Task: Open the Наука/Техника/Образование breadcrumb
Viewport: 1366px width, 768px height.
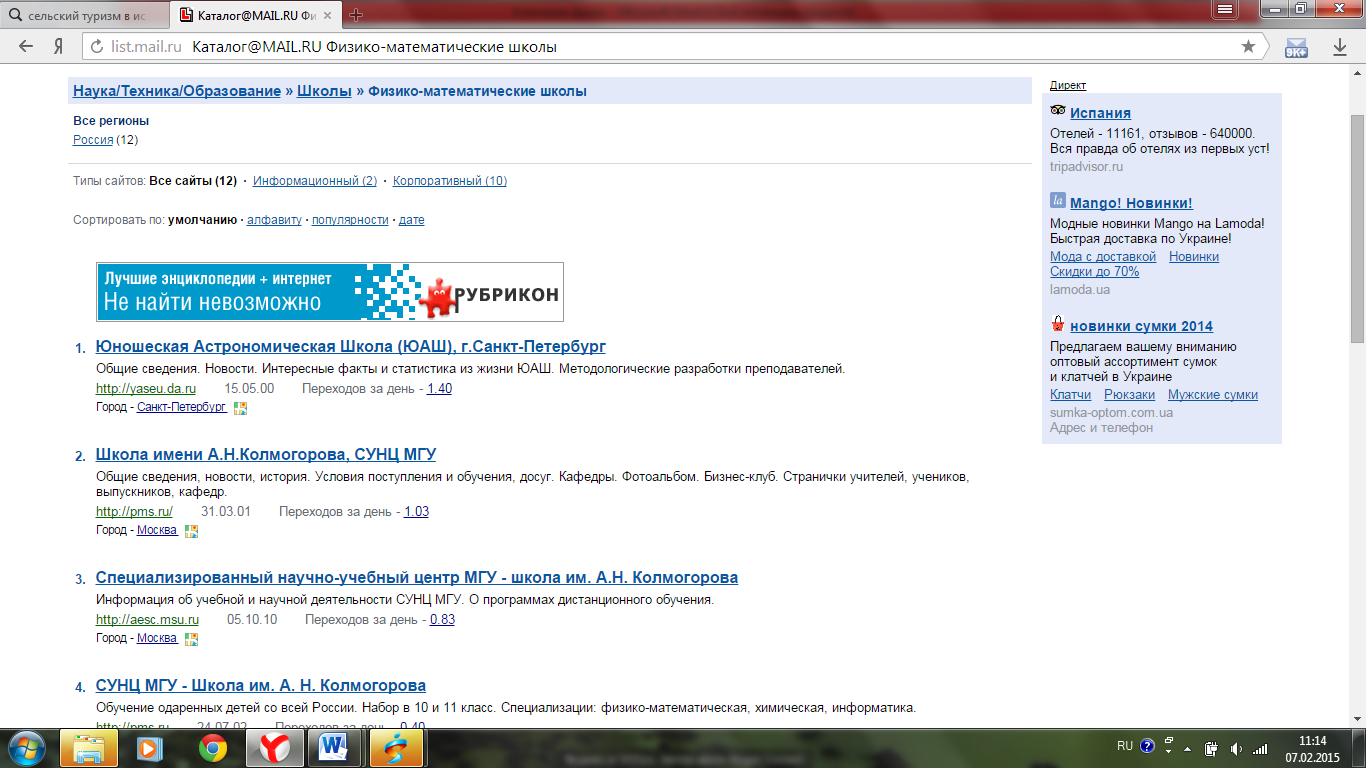Action: tap(177, 91)
